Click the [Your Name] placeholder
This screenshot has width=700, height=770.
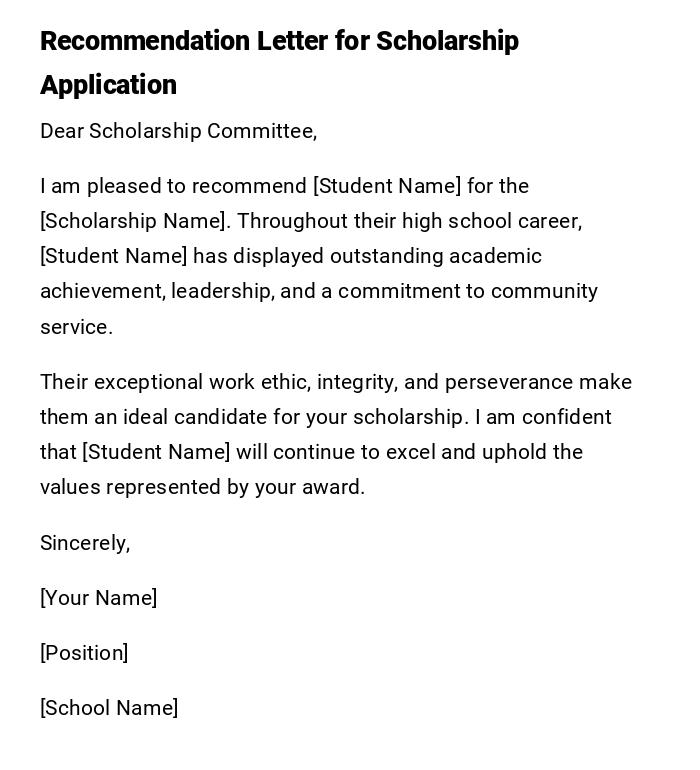[x=98, y=598]
